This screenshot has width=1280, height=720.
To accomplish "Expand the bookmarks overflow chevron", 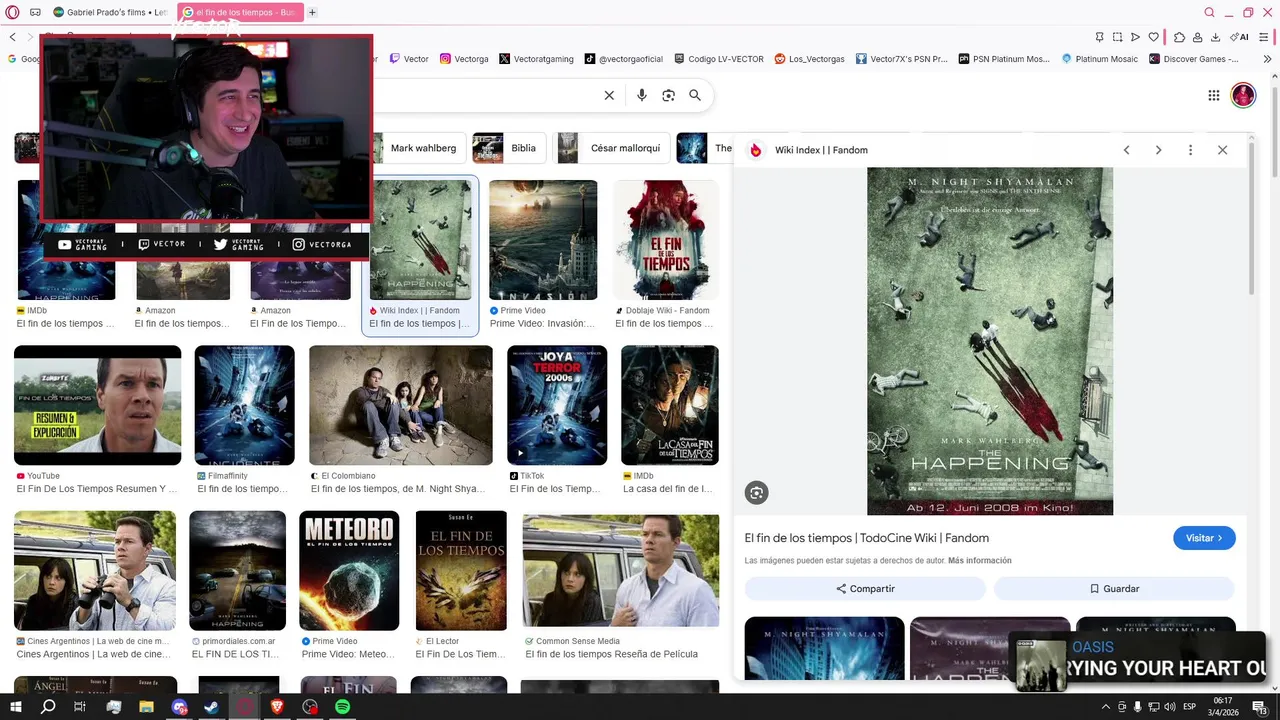I will pos(1265,59).
